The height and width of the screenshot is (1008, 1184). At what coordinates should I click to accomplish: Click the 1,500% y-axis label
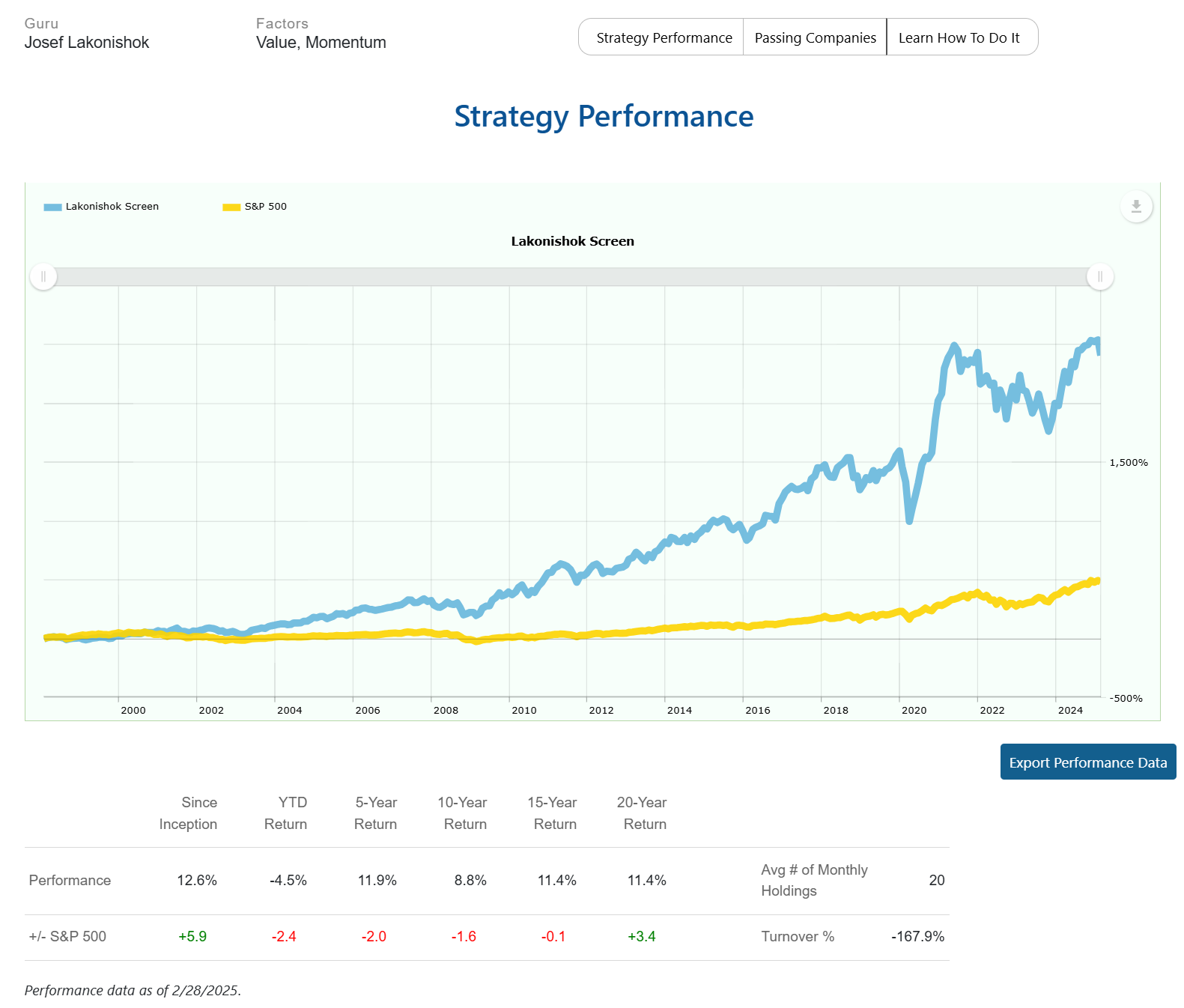1128,463
